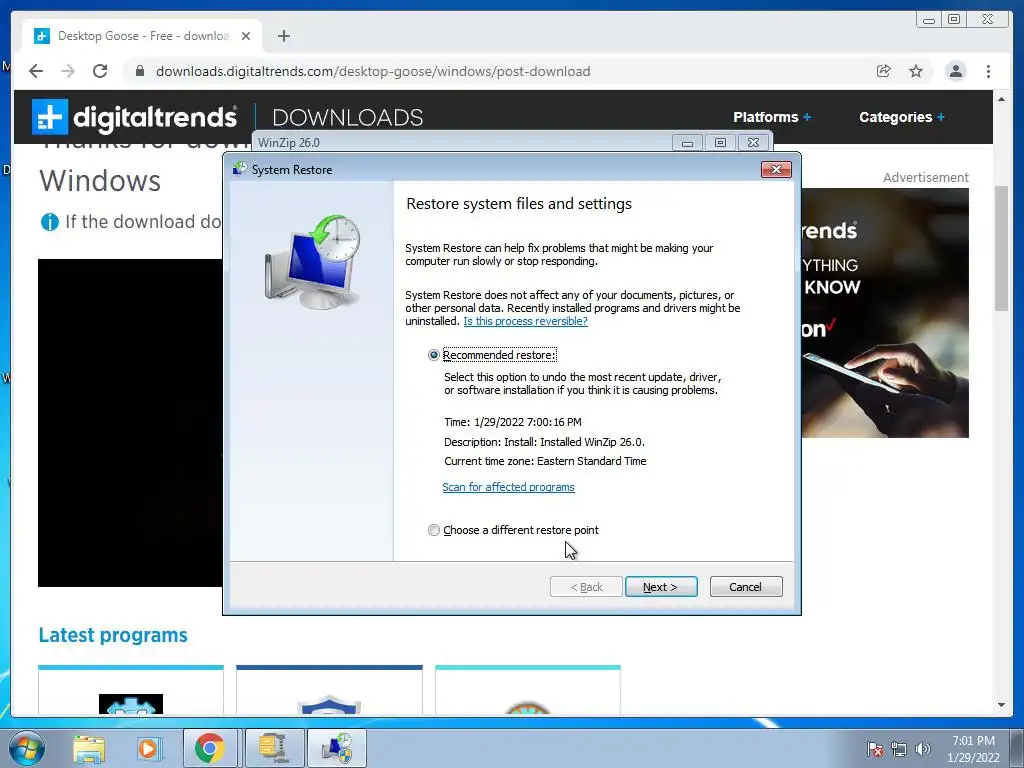Click 'Installed WinZip 26.0' description text

592,442
